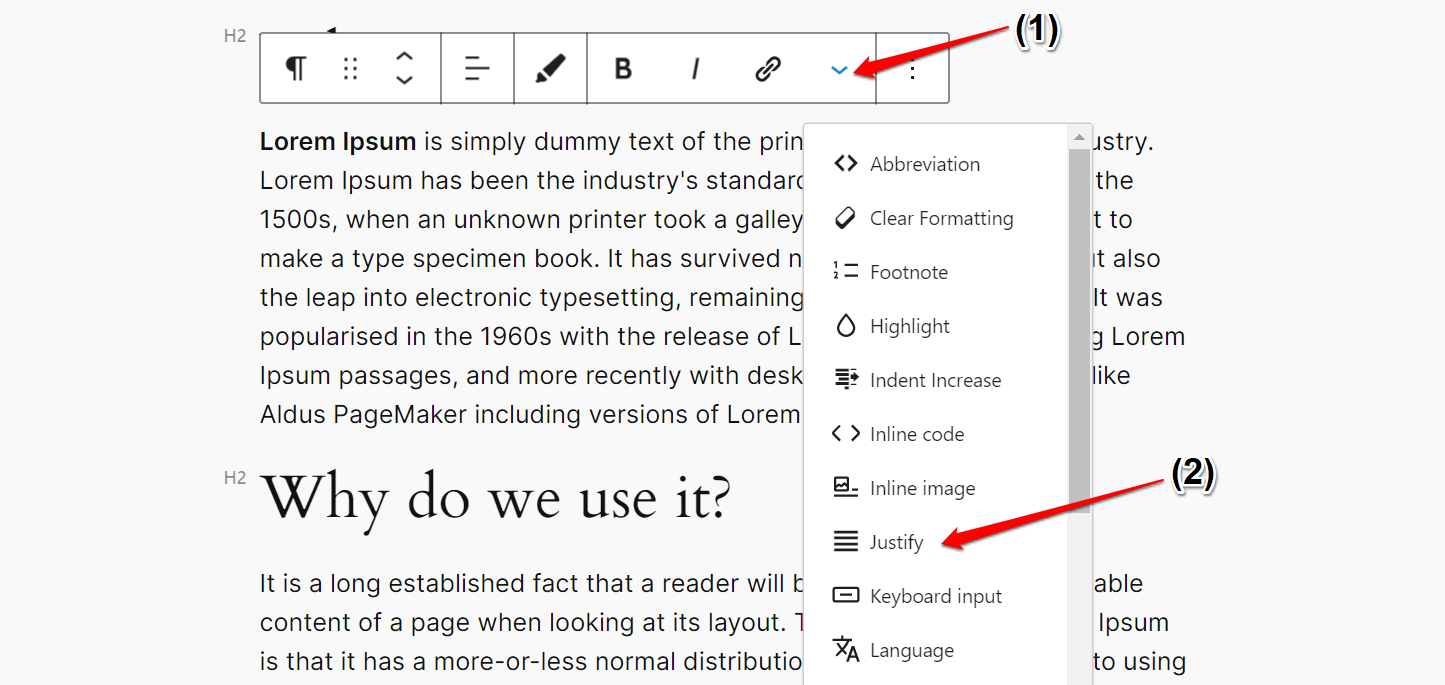Toggle Highlight formatting in the dropdown
Viewport: 1445px width, 685px height.
(x=909, y=325)
